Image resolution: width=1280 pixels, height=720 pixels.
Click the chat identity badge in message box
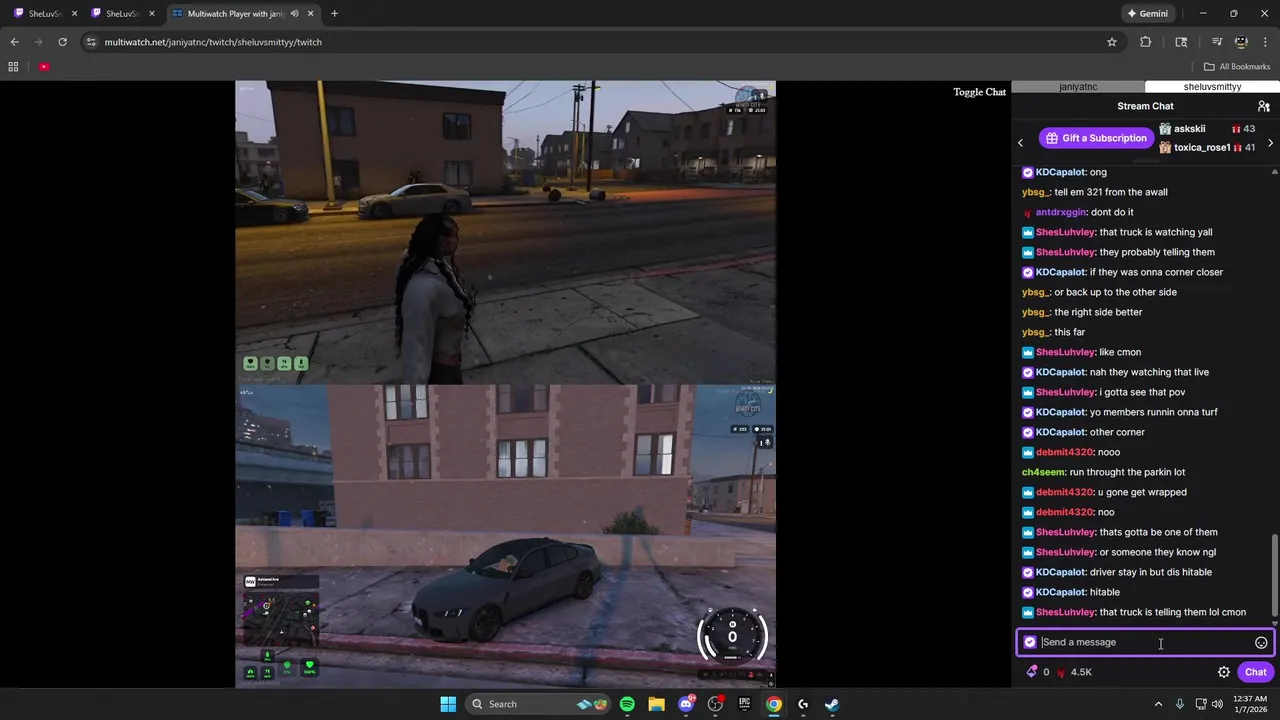pyautogui.click(x=1030, y=642)
